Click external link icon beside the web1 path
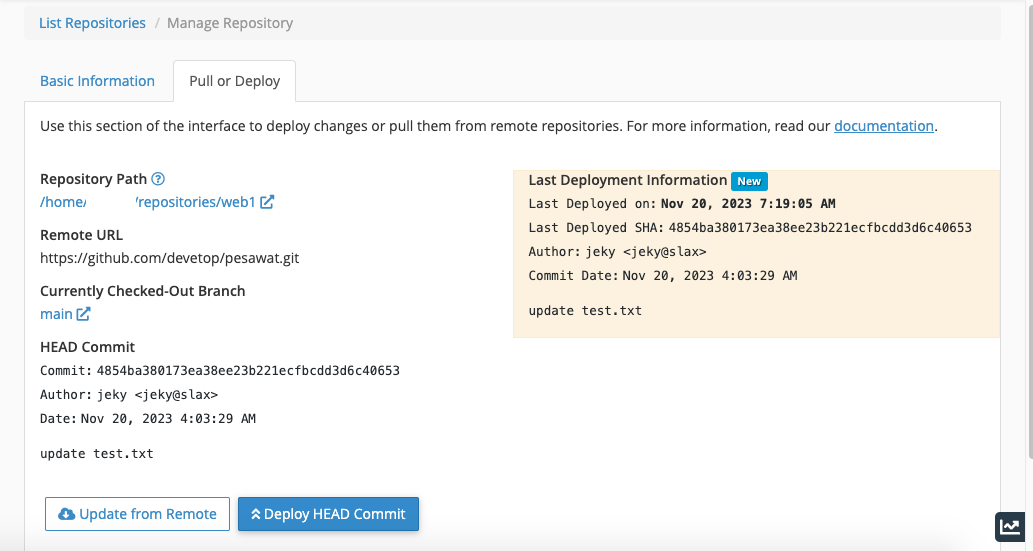This screenshot has height=551, width=1033. pos(267,202)
